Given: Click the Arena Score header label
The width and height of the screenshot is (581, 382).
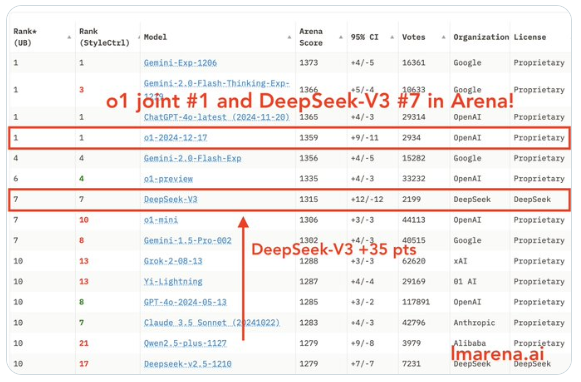Looking at the screenshot, I should [x=311, y=37].
